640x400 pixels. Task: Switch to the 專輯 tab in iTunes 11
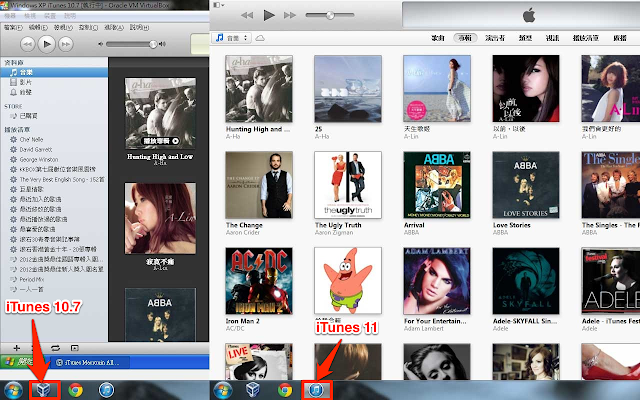click(x=465, y=38)
